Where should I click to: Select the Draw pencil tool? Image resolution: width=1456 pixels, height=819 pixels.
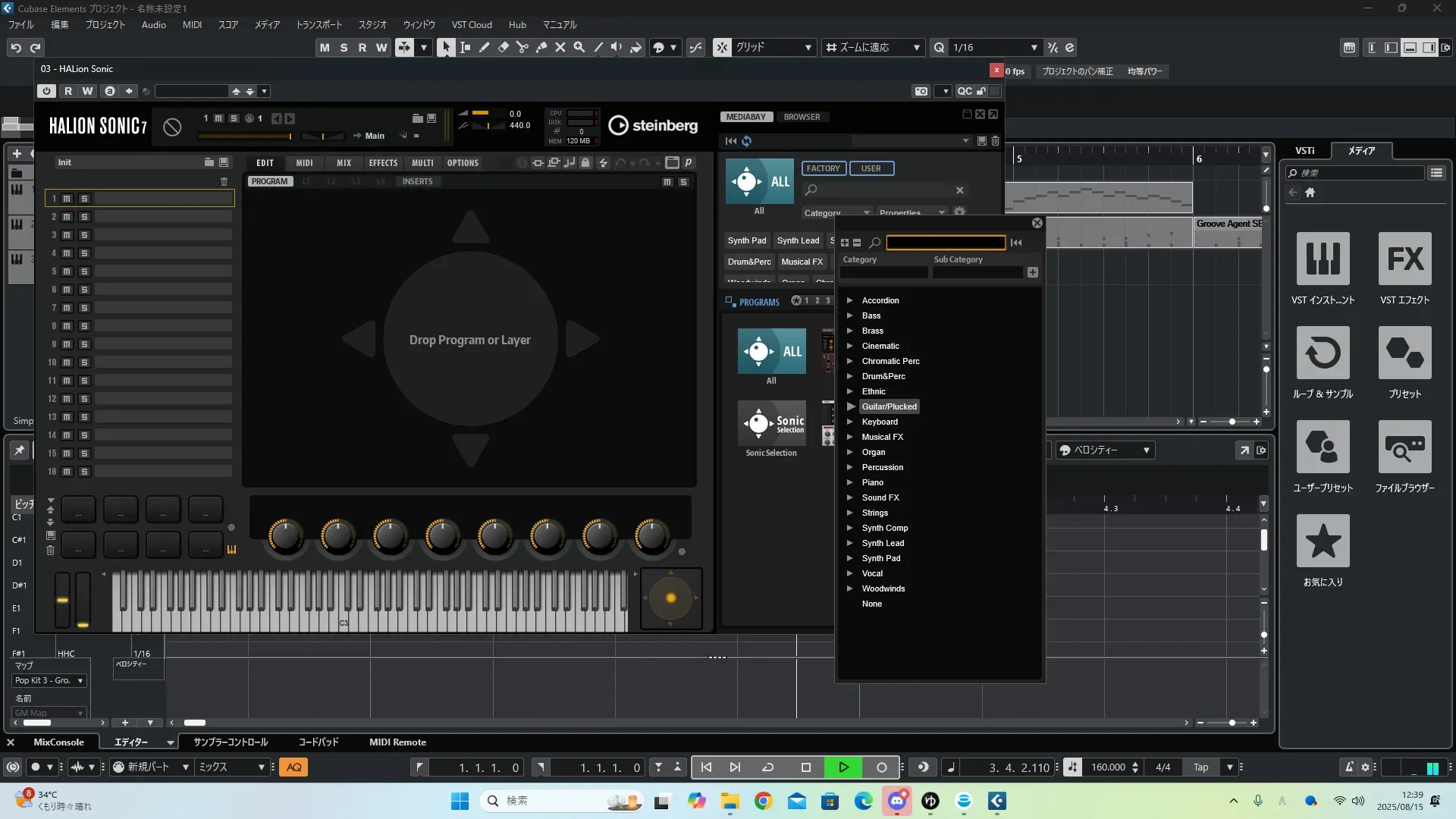pos(484,47)
